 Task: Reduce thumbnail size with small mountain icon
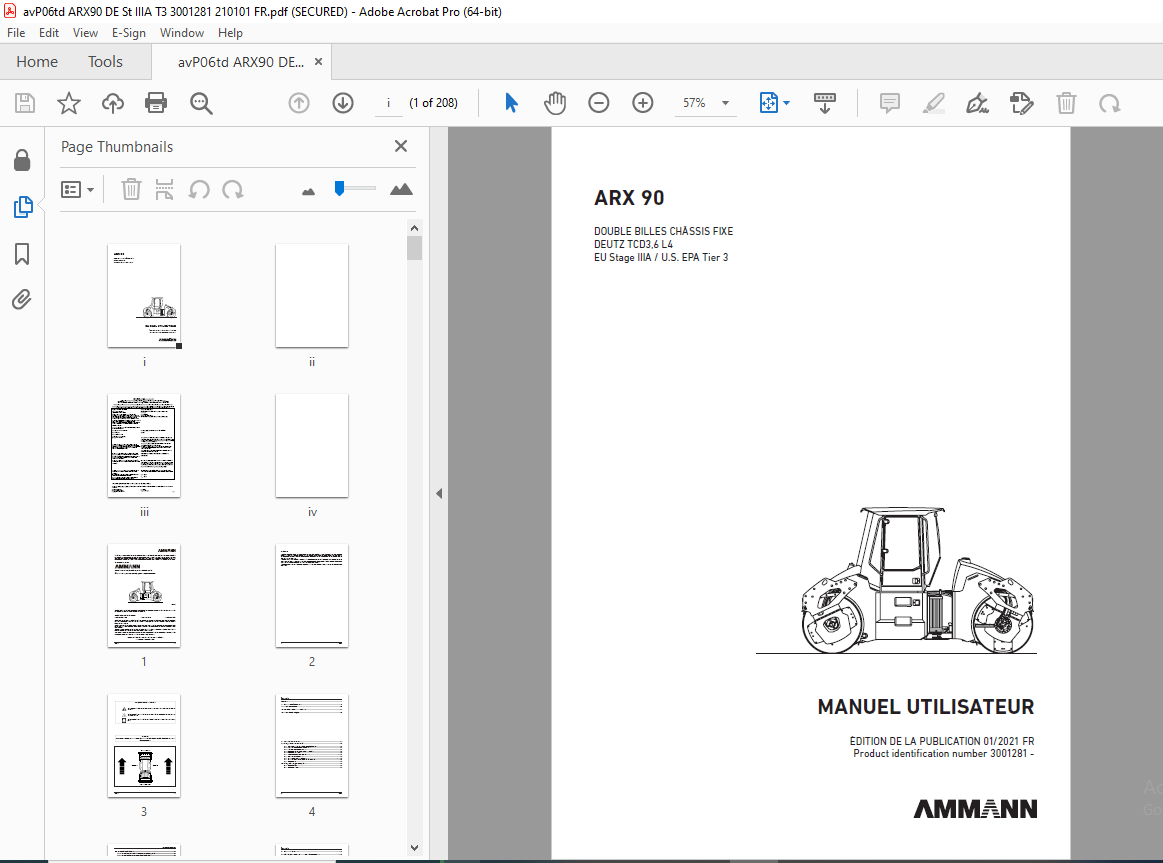tap(309, 191)
